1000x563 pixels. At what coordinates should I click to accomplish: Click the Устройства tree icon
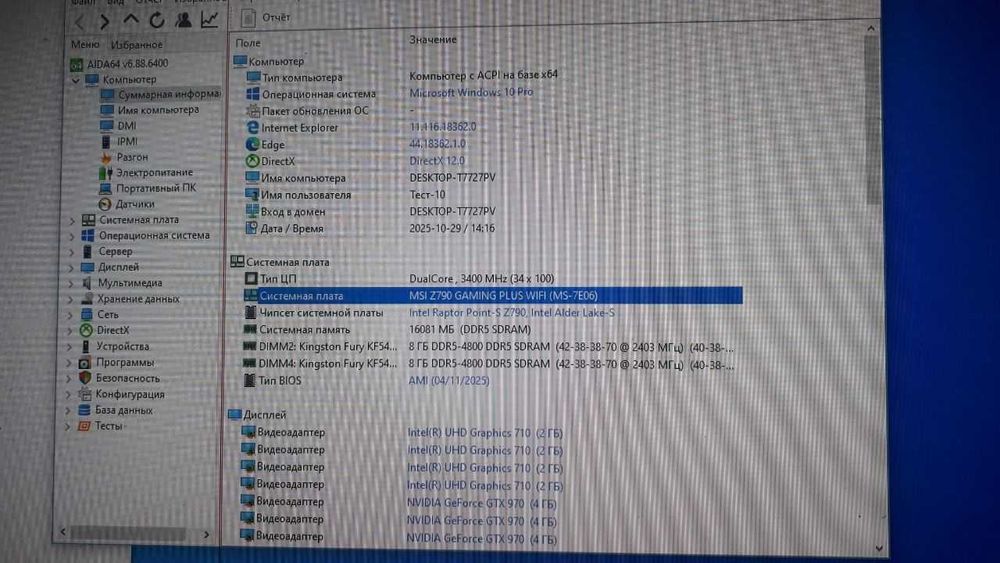85,346
